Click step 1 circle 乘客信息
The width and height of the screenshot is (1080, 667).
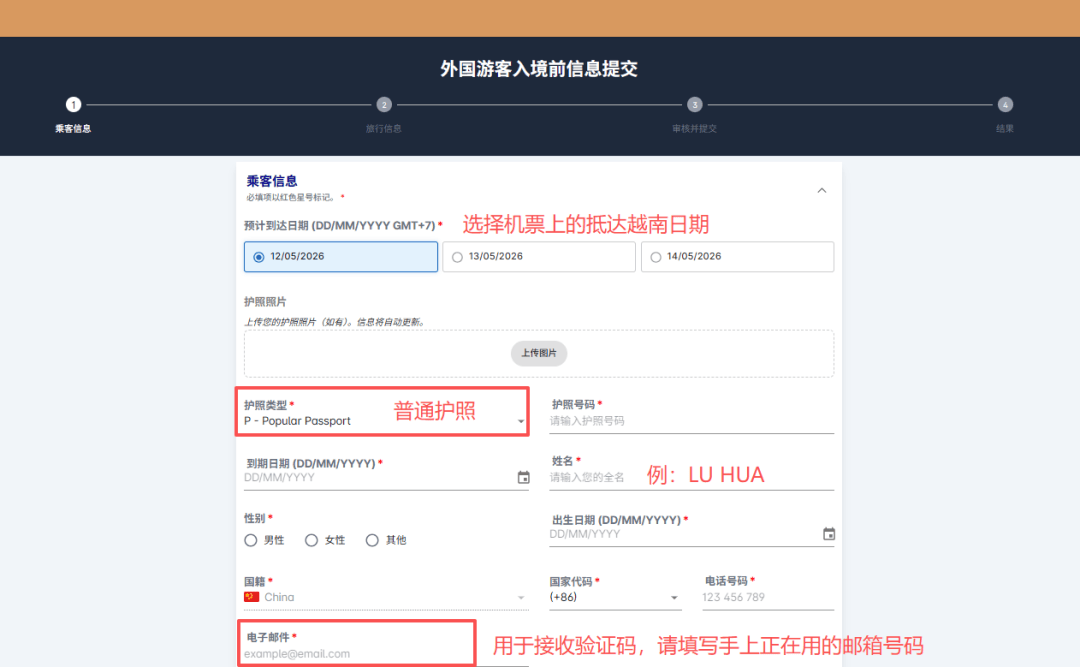[73, 105]
